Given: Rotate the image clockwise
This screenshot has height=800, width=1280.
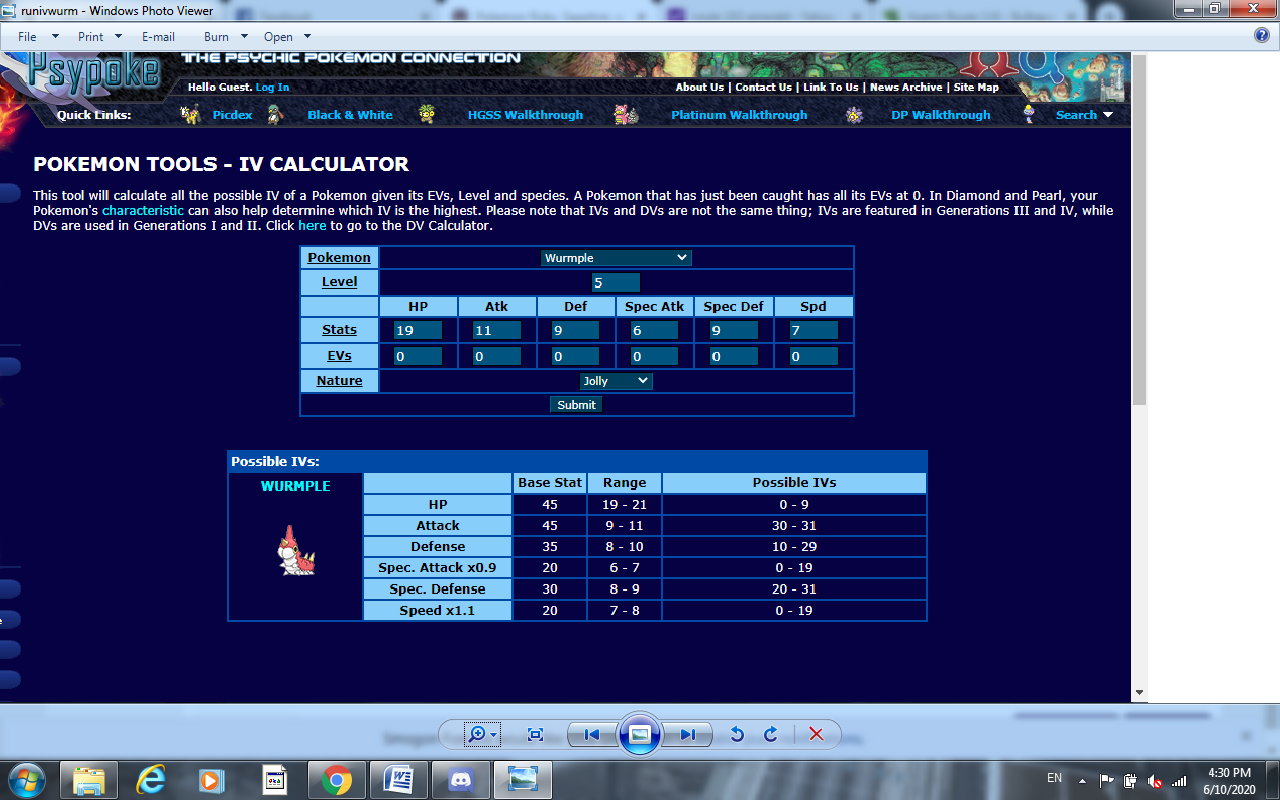Looking at the screenshot, I should click(771, 735).
